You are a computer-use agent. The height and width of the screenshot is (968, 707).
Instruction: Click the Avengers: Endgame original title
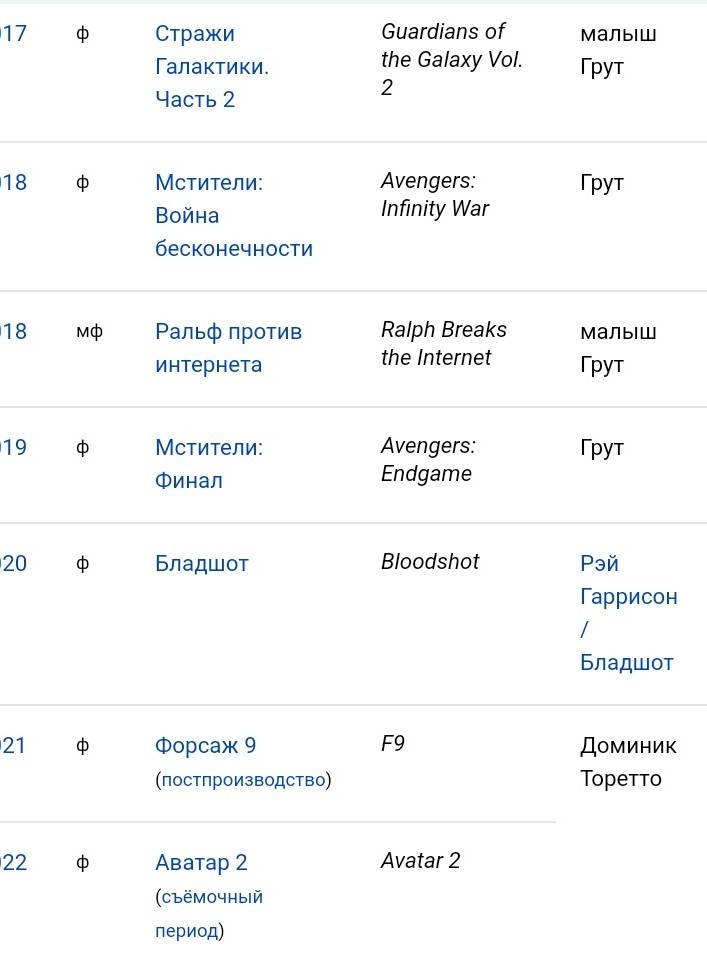[x=428, y=459]
